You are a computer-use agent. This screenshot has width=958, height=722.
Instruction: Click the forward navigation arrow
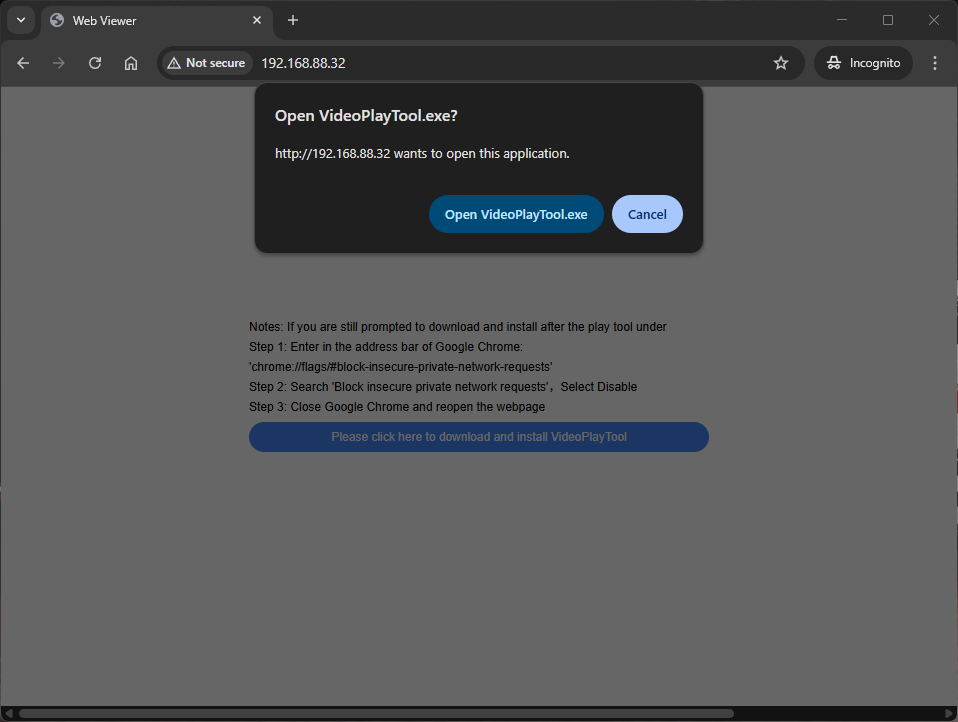coord(59,63)
